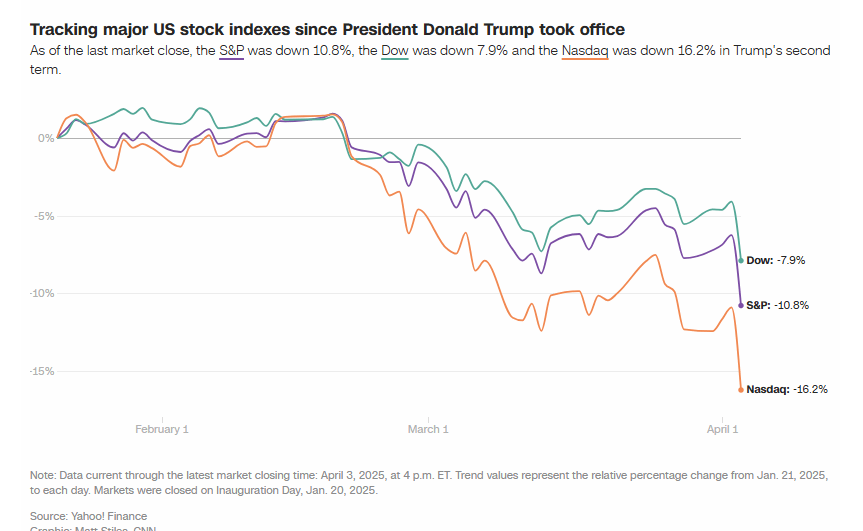Click the Dow: -7.9% end label
Image resolution: width=863 pixels, height=531 pixels.
(776, 260)
